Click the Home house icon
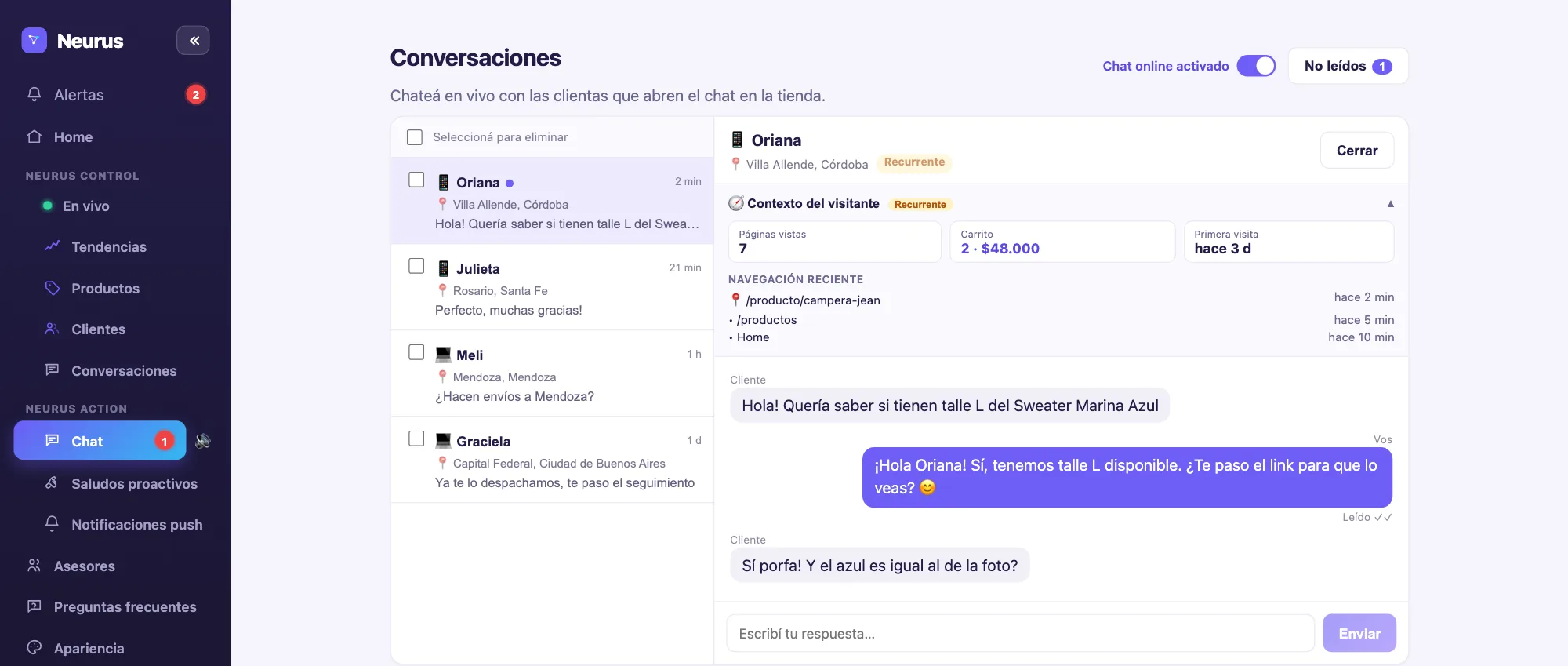 (34, 136)
